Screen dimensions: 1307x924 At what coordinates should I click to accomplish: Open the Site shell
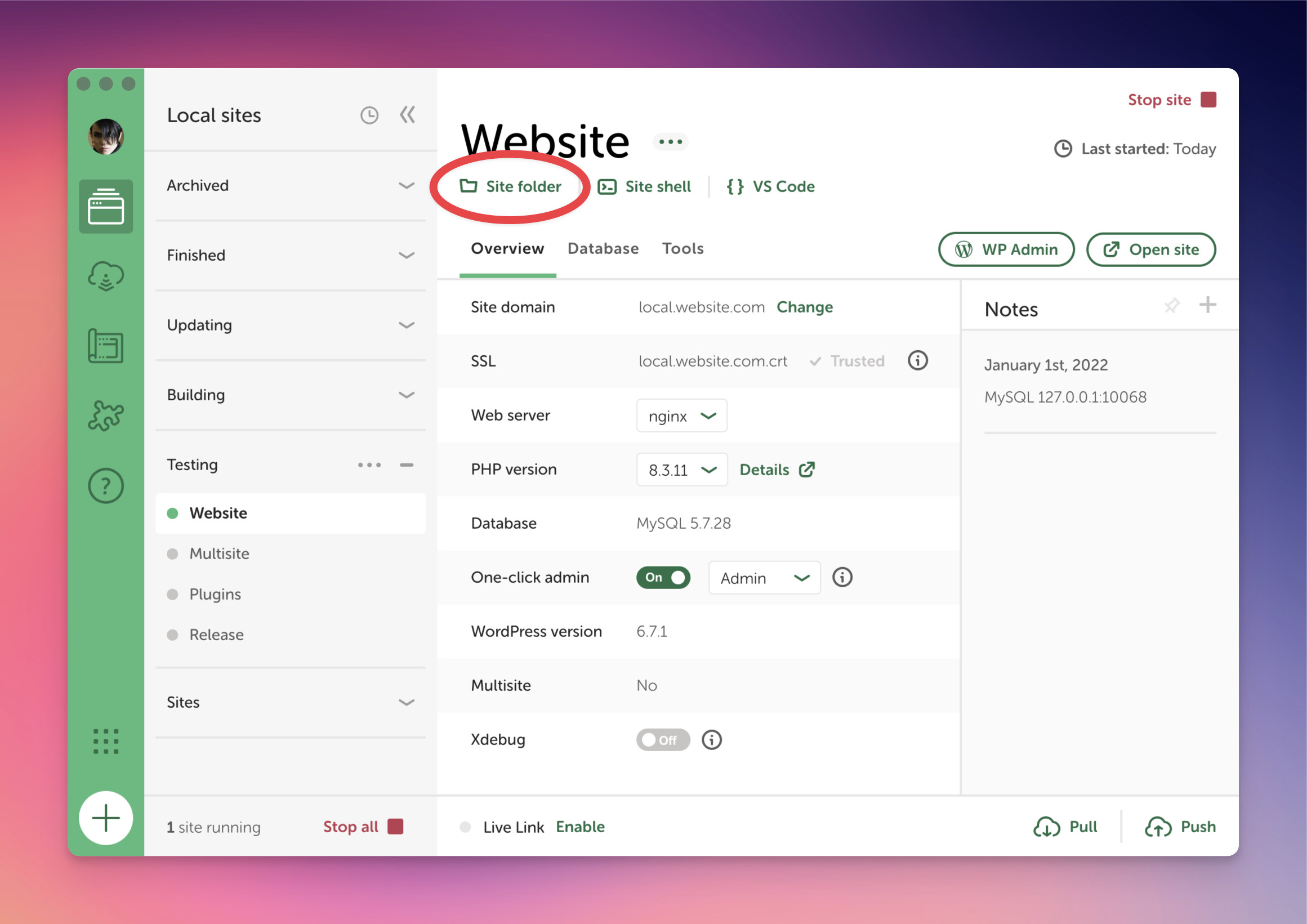coord(644,187)
